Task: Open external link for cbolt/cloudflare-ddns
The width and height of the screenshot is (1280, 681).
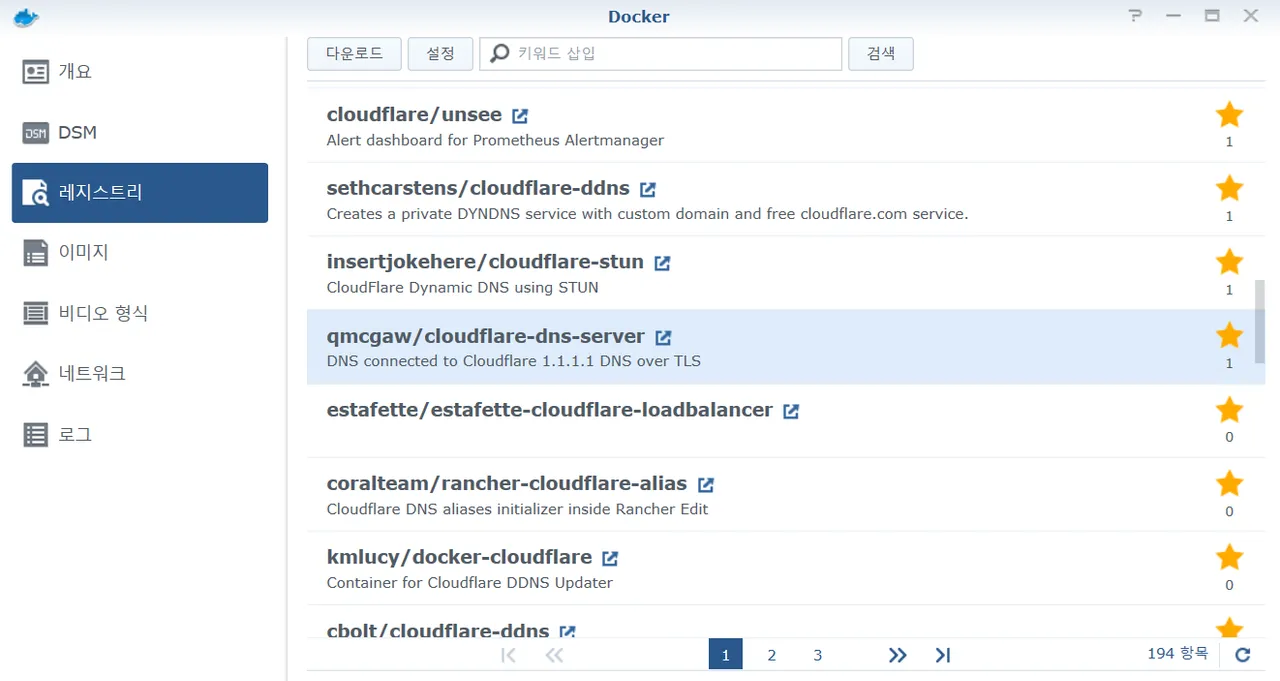Action: click(567, 632)
